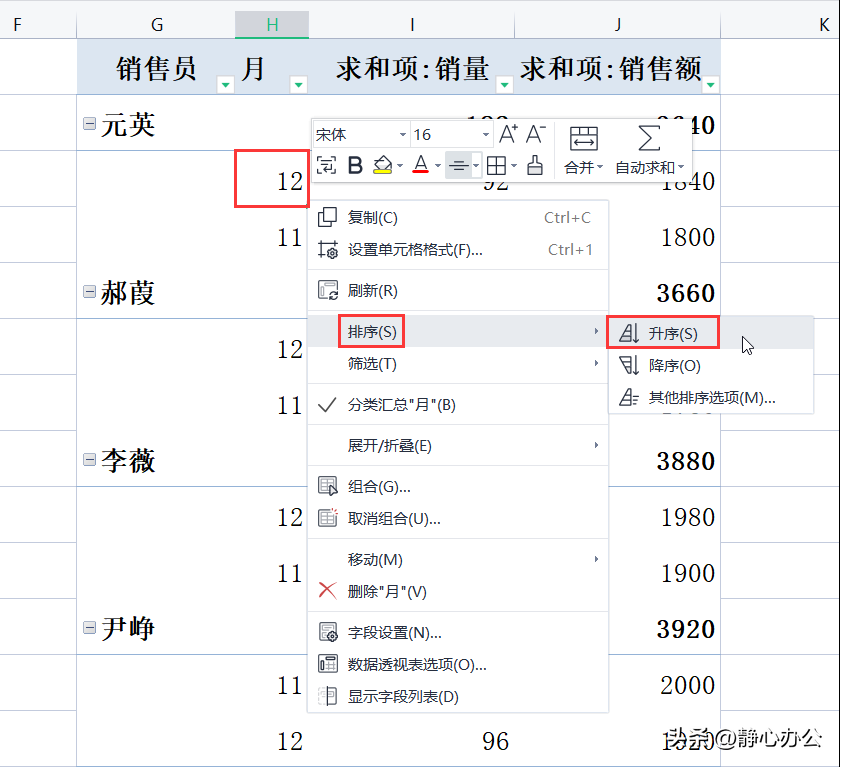Click the 求和项:销量 header cell

click(411, 67)
